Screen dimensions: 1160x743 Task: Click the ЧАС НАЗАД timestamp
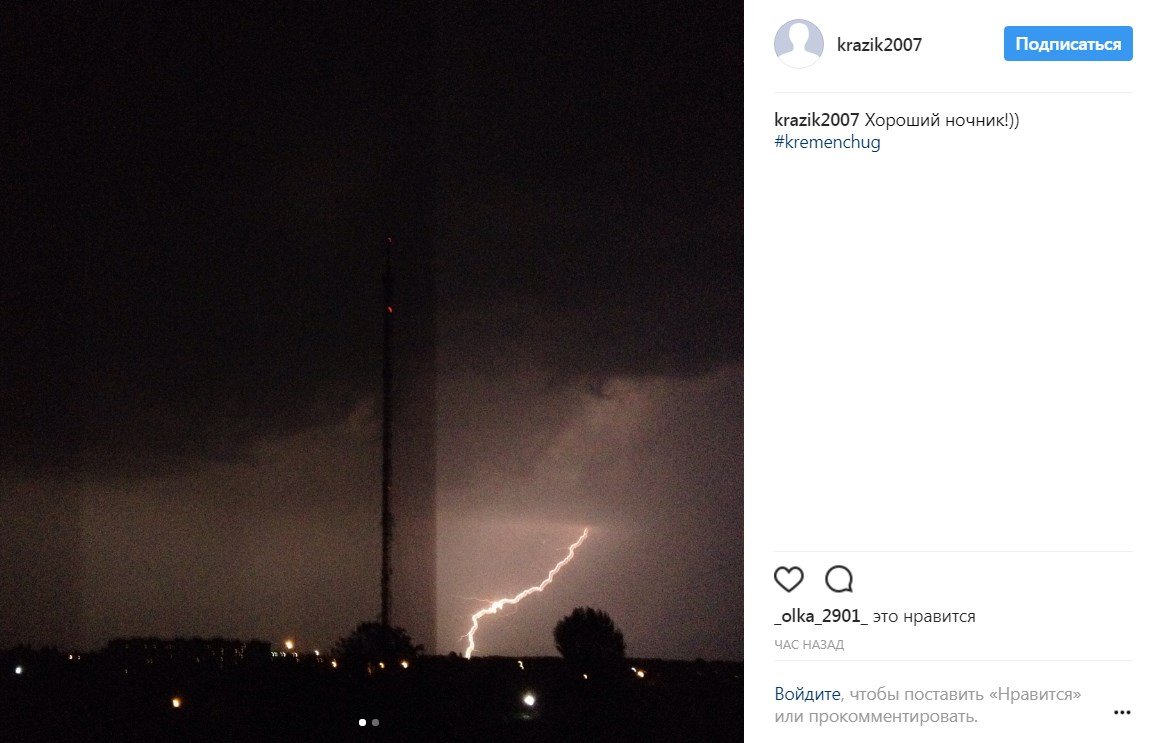point(809,645)
